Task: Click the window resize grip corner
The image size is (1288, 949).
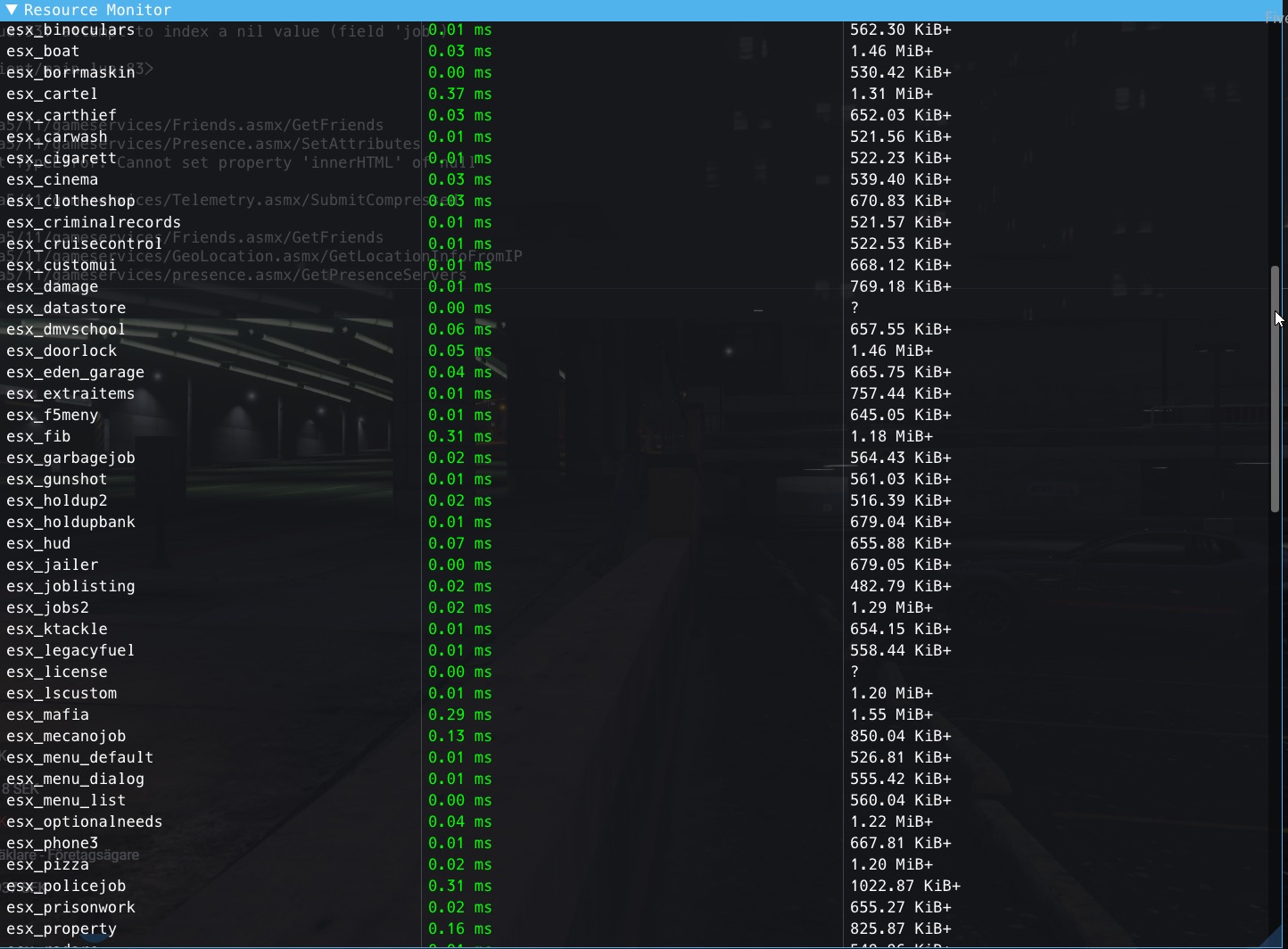Action: (1279, 940)
